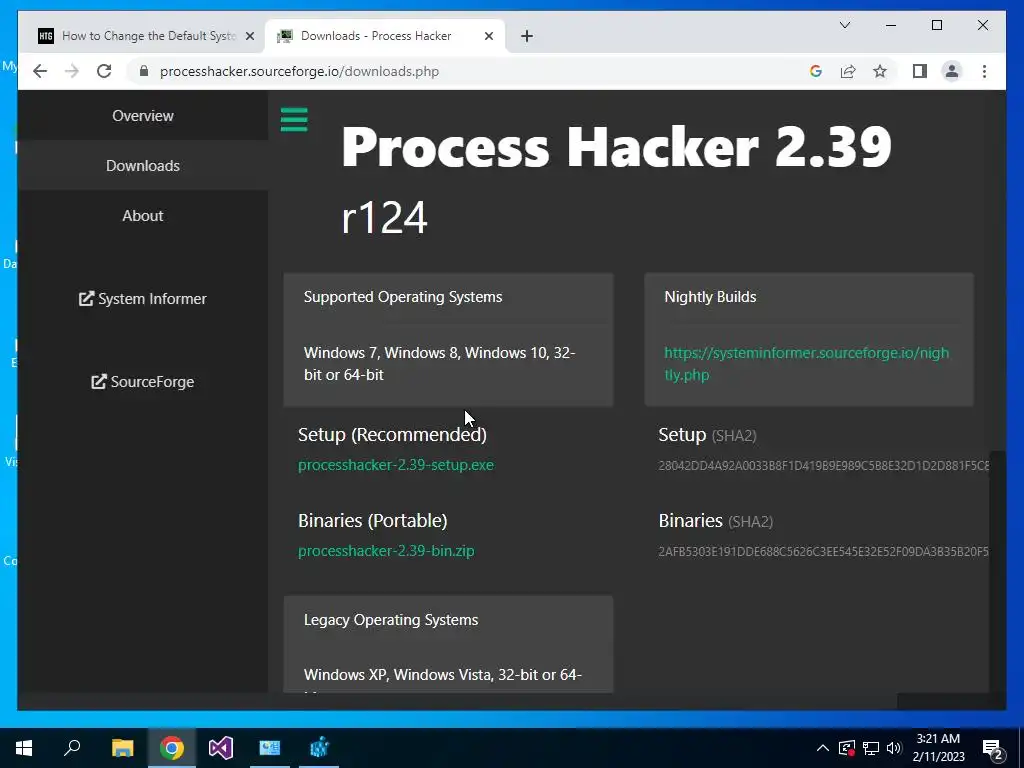Click the Supported Operating Systems heading

[403, 296]
